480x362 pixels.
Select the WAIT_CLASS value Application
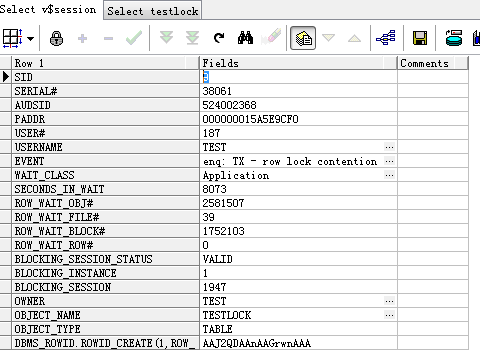(236, 175)
